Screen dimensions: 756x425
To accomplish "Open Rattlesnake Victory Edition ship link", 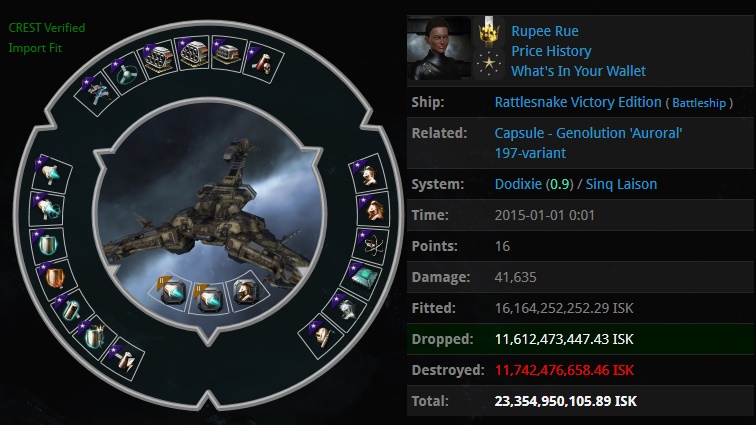I will click(578, 102).
